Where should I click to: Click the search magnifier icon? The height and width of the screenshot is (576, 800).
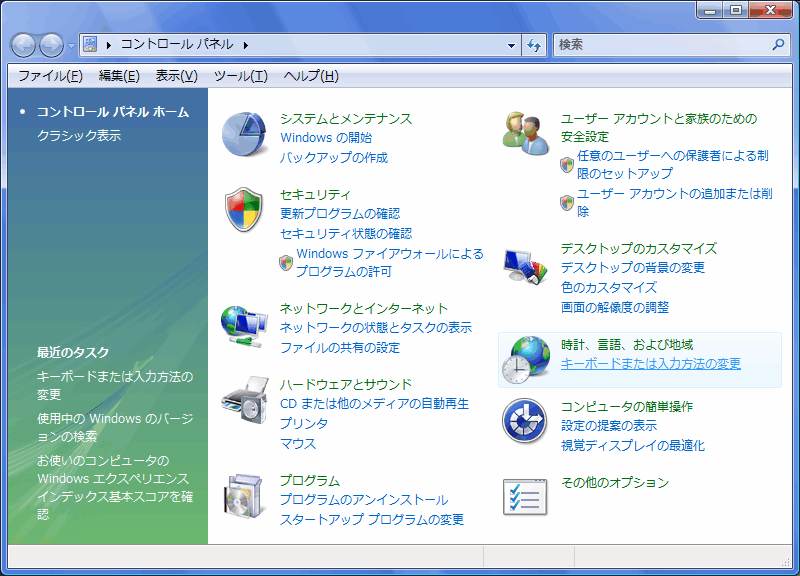point(778,45)
